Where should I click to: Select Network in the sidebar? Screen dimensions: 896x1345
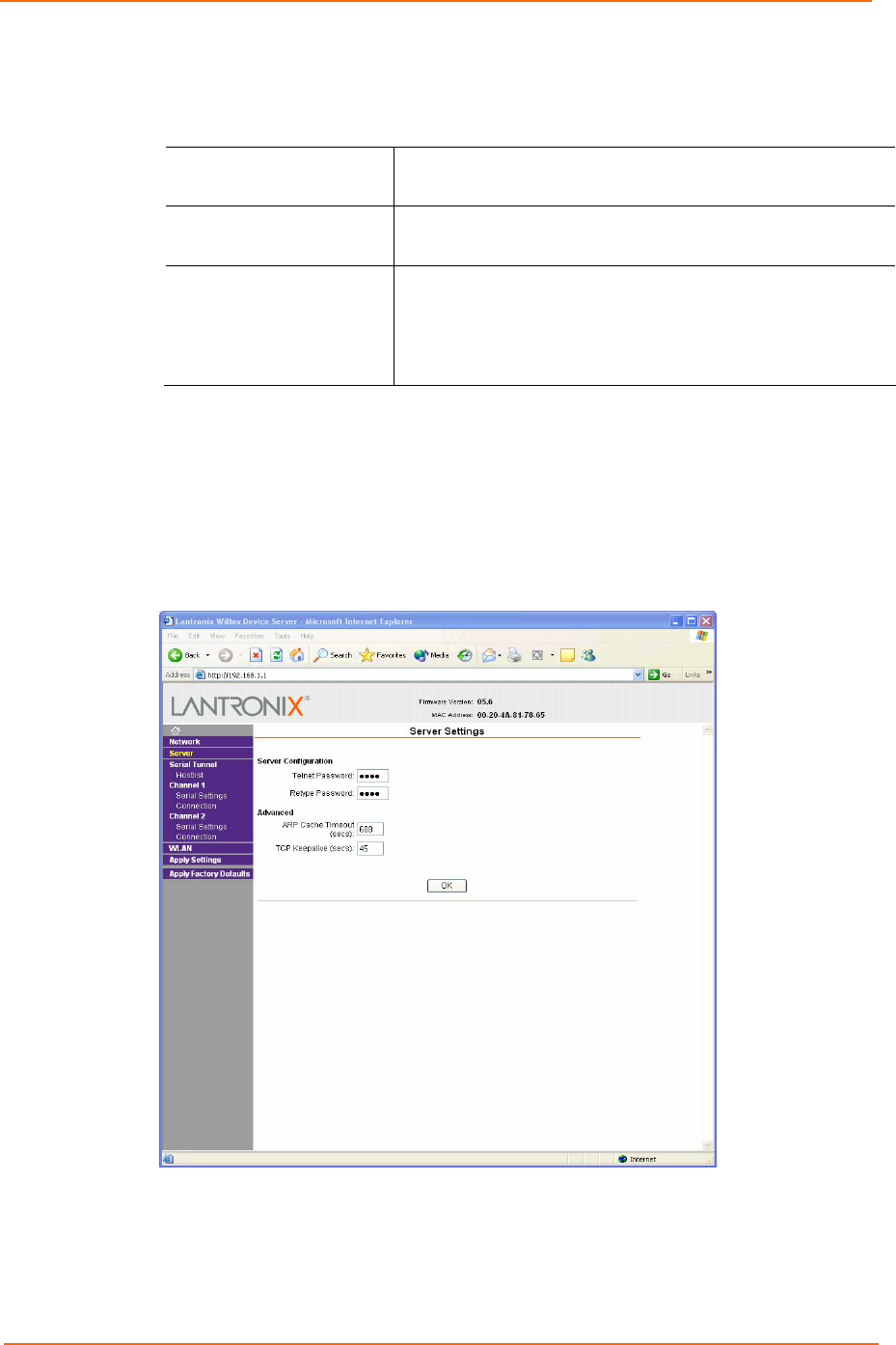click(x=184, y=742)
